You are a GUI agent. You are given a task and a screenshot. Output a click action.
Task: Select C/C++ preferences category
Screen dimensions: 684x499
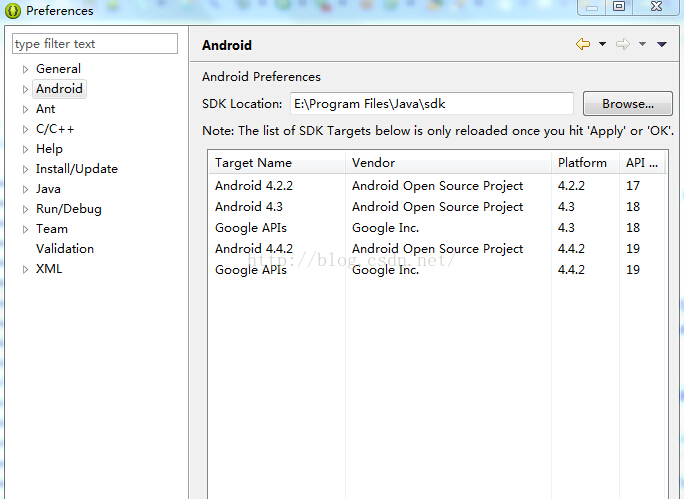click(55, 129)
